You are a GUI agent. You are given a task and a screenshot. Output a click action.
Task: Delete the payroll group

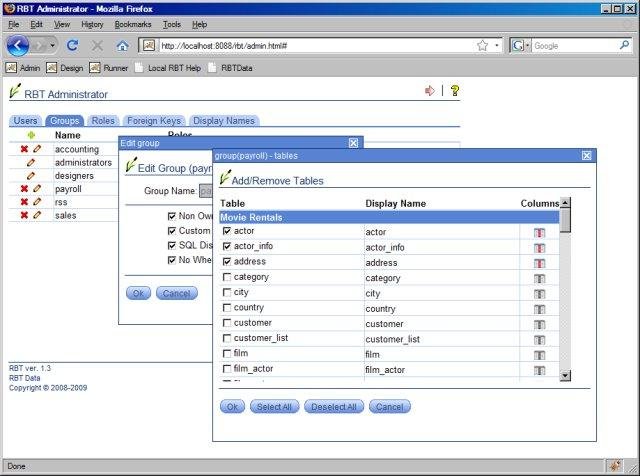click(x=24, y=189)
